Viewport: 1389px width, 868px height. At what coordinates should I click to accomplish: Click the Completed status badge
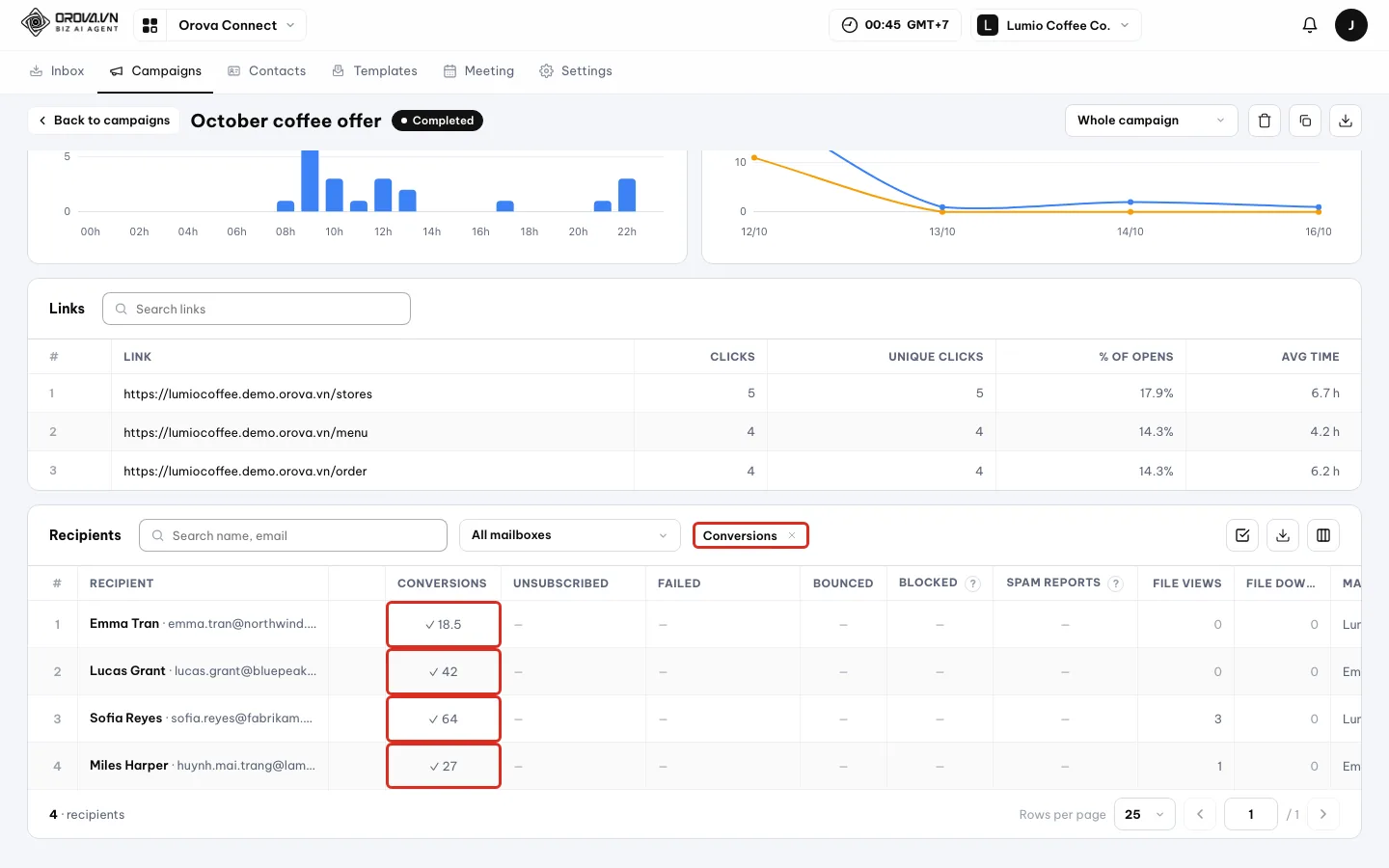[x=437, y=121]
